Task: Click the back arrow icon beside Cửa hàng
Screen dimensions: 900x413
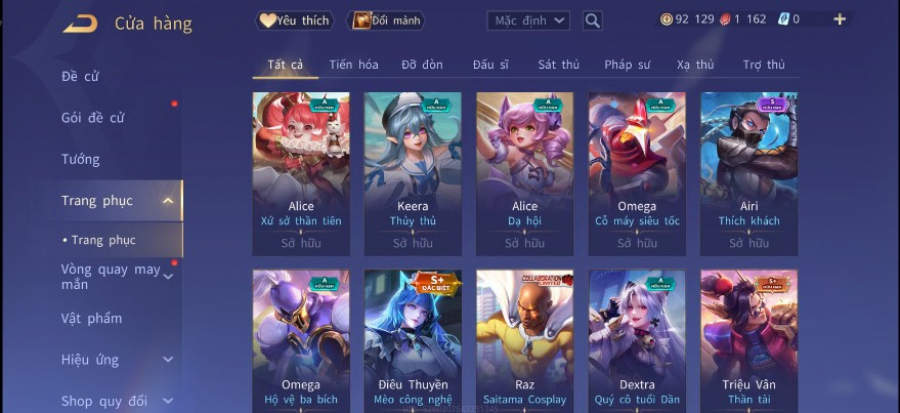Action: coord(80,24)
